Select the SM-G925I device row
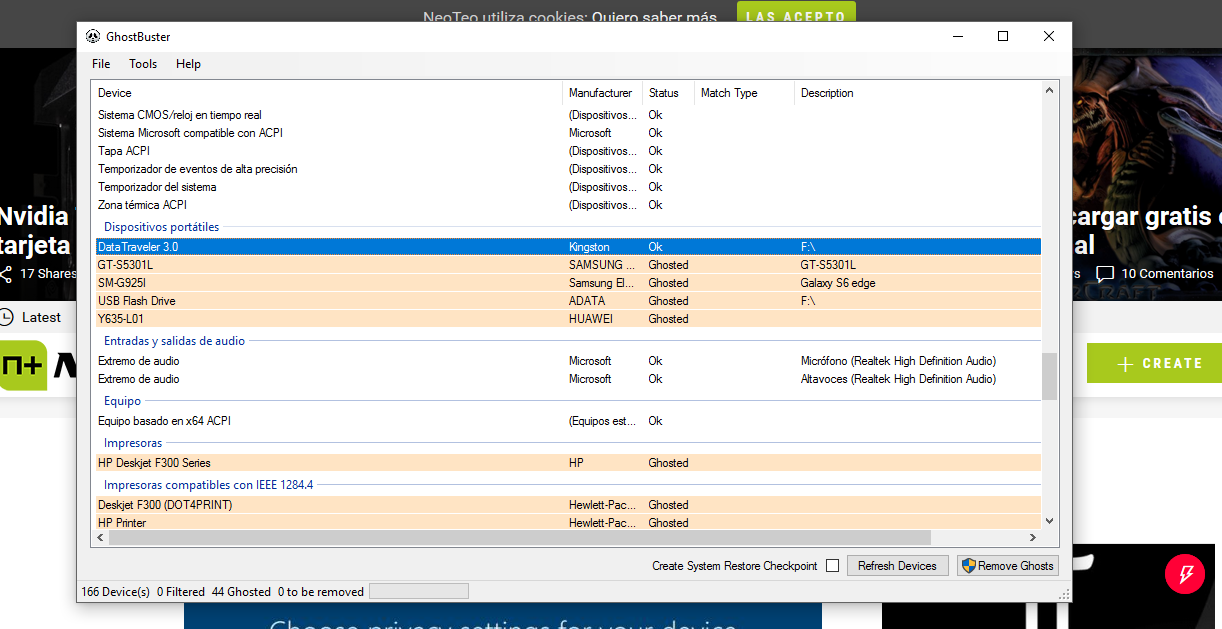Screen dimensions: 1222x629 (568, 283)
